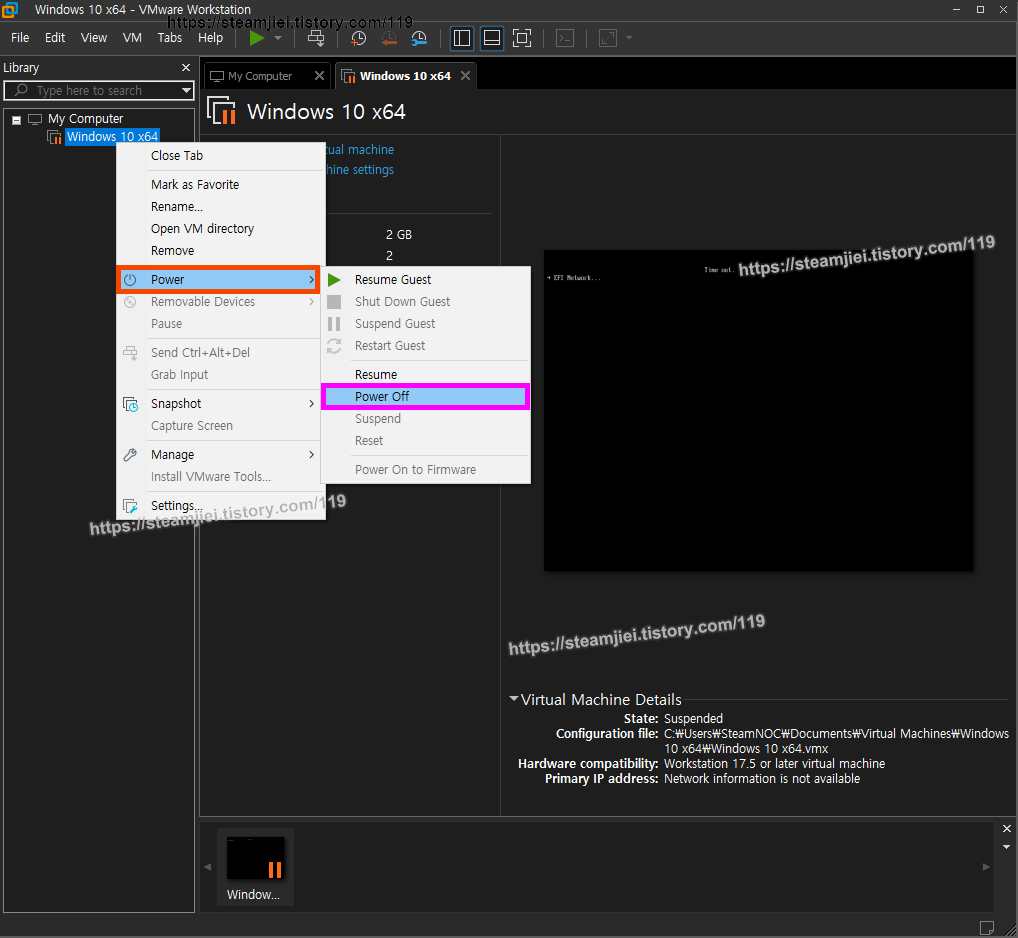This screenshot has width=1018, height=938.
Task: Enter full screen mode icon
Action: click(522, 38)
